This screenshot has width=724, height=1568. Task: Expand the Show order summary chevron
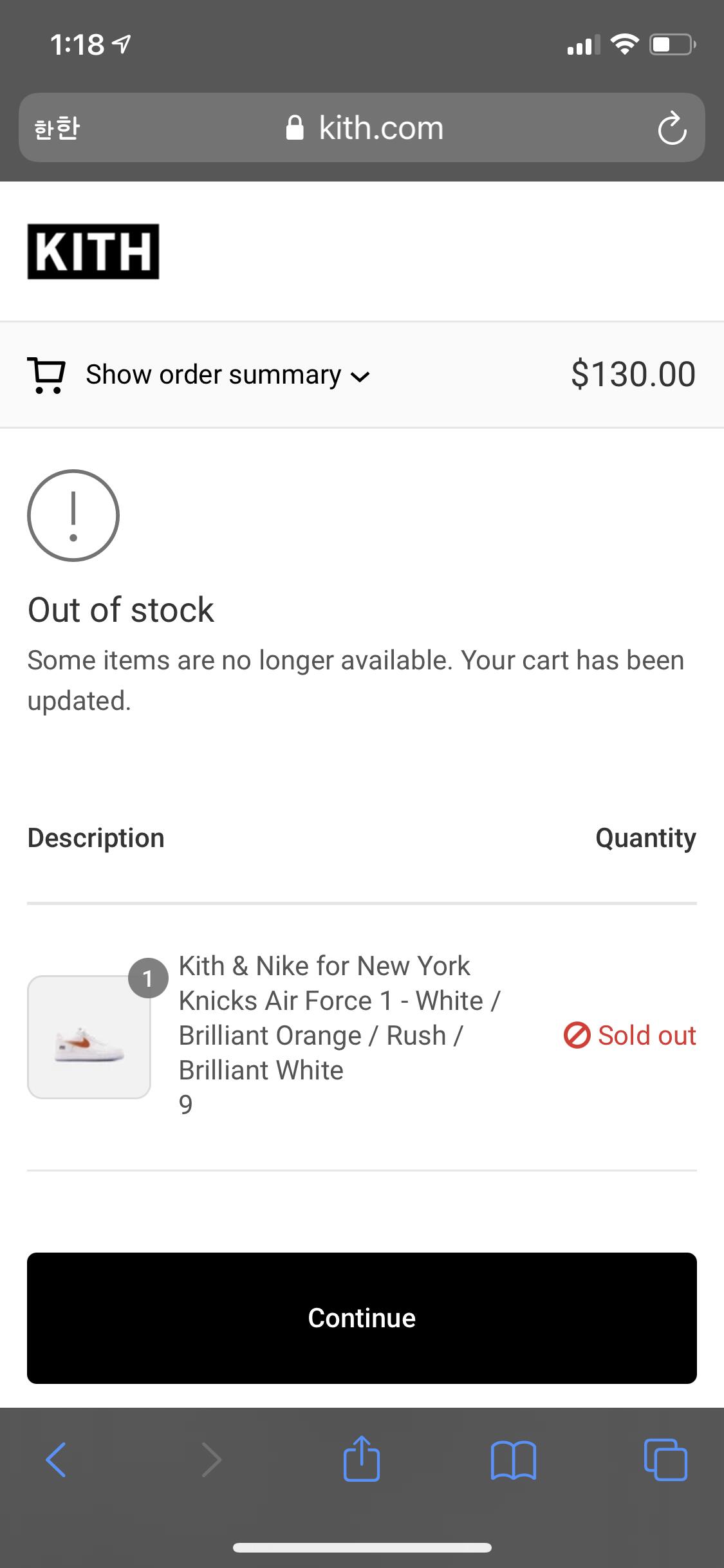pyautogui.click(x=360, y=377)
